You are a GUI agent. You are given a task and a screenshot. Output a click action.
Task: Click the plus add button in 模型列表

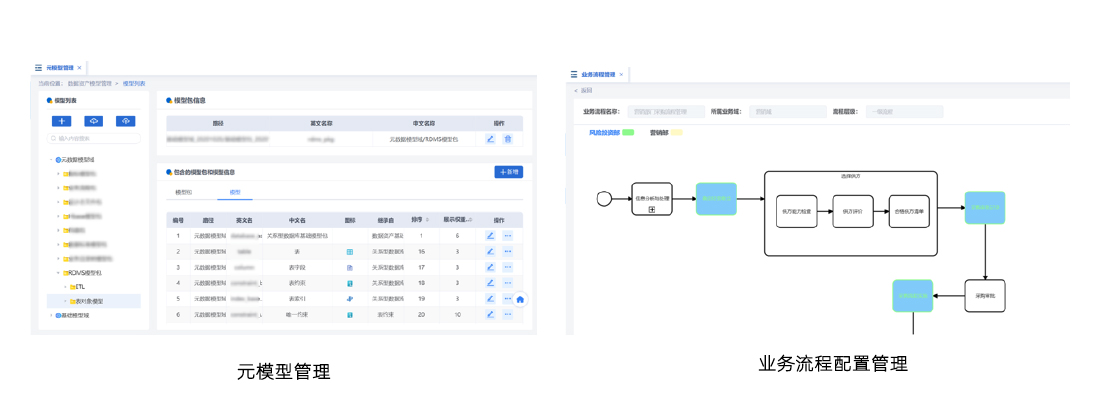pyautogui.click(x=61, y=121)
